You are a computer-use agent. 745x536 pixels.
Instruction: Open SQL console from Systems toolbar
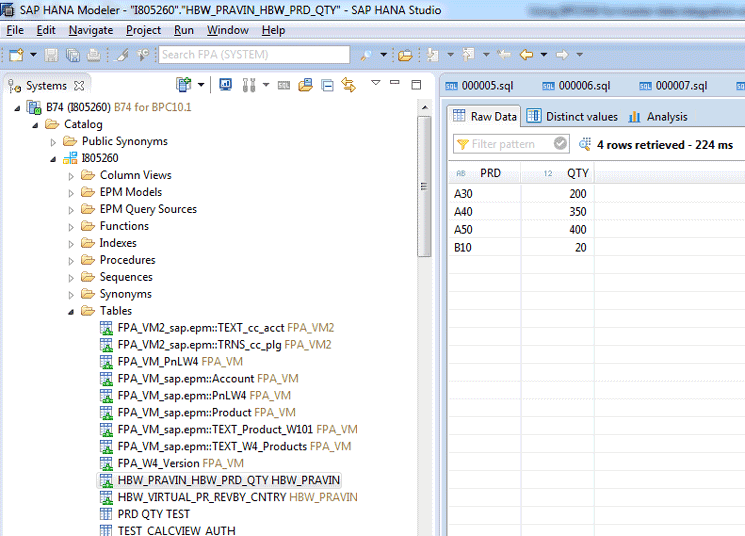284,85
